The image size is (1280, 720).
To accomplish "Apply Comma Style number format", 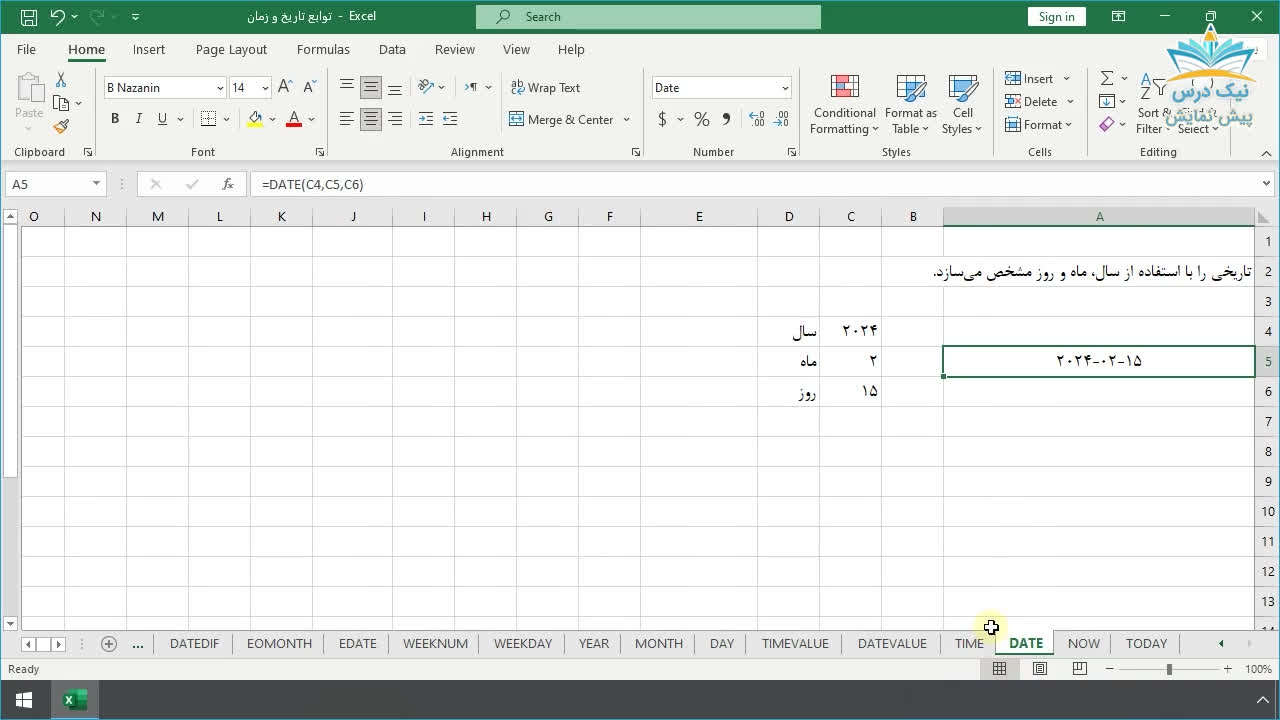I will 726,119.
